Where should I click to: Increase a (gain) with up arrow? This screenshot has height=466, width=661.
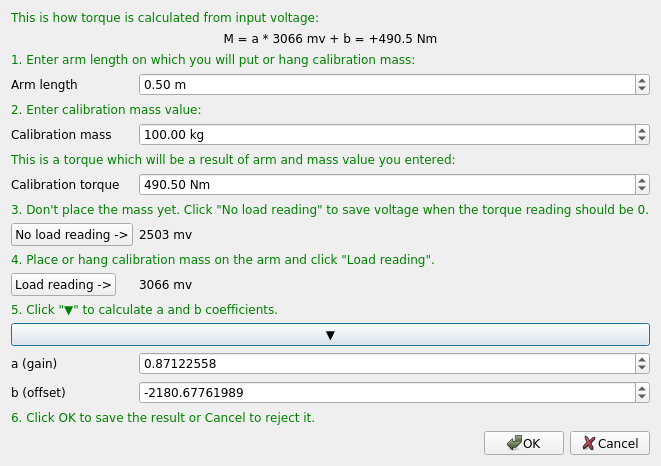(x=642, y=359)
